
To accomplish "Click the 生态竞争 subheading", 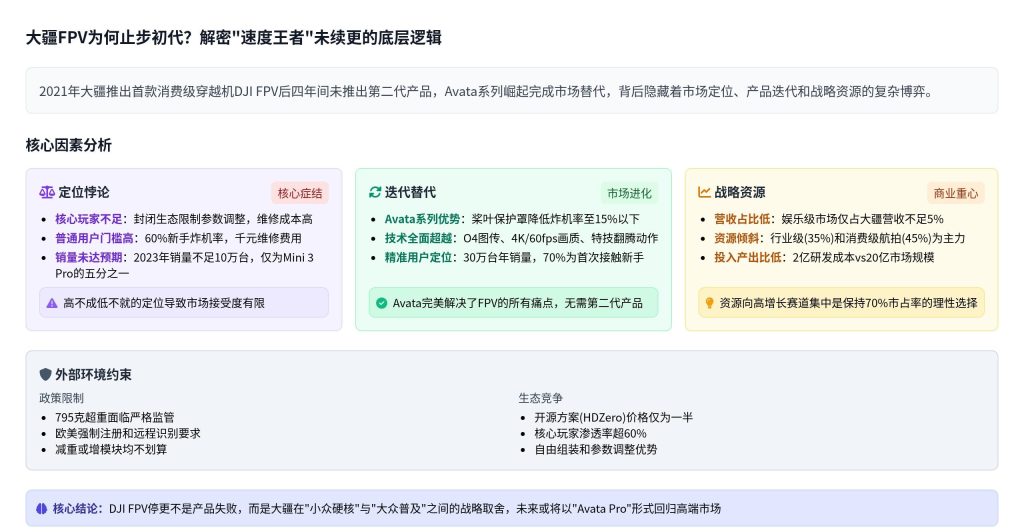I will (542, 398).
